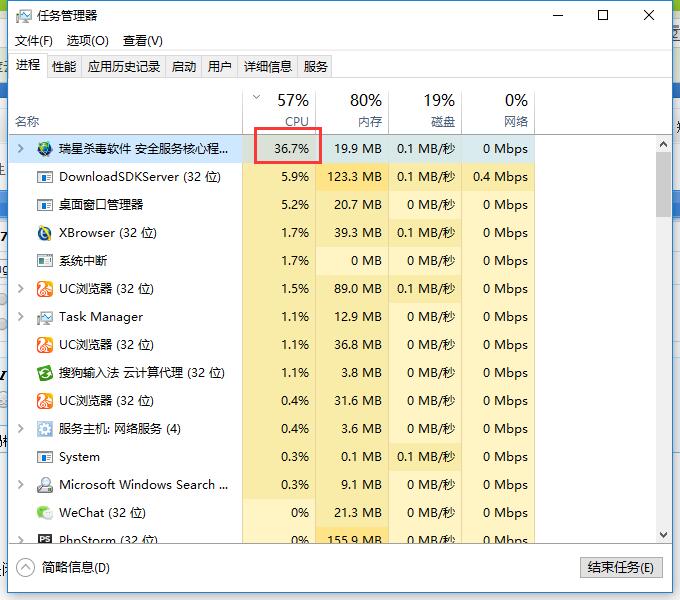Expand the 服务主机: 网络服务 group
The image size is (680, 600).
pyautogui.click(x=20, y=429)
